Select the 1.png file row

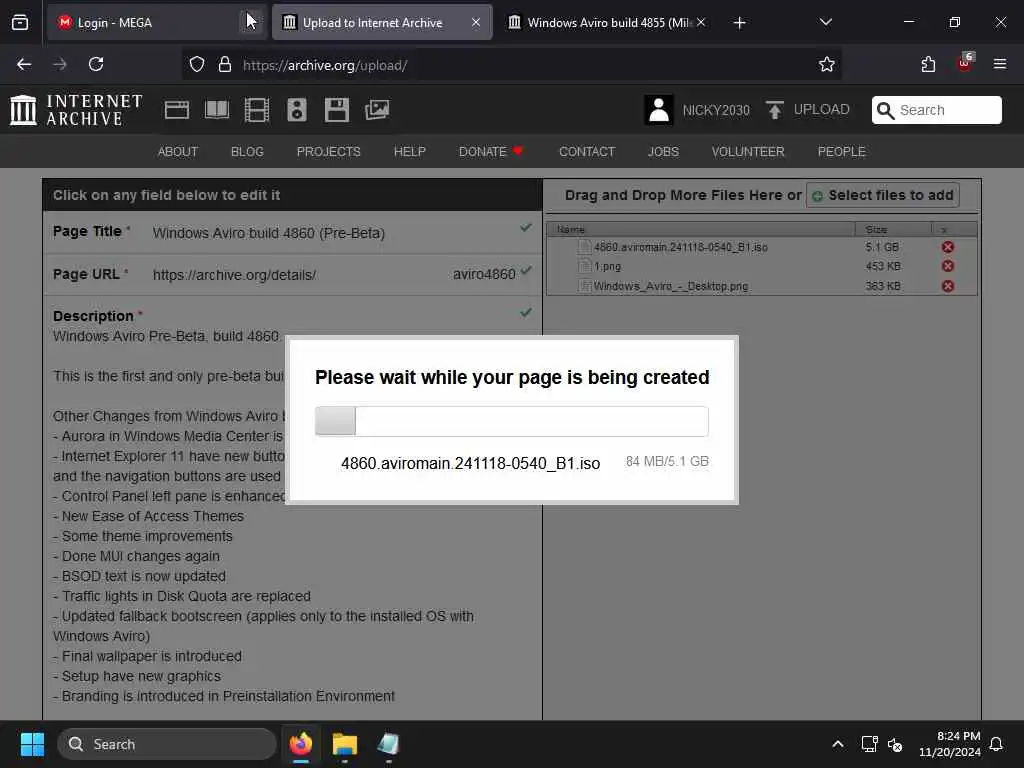click(761, 266)
